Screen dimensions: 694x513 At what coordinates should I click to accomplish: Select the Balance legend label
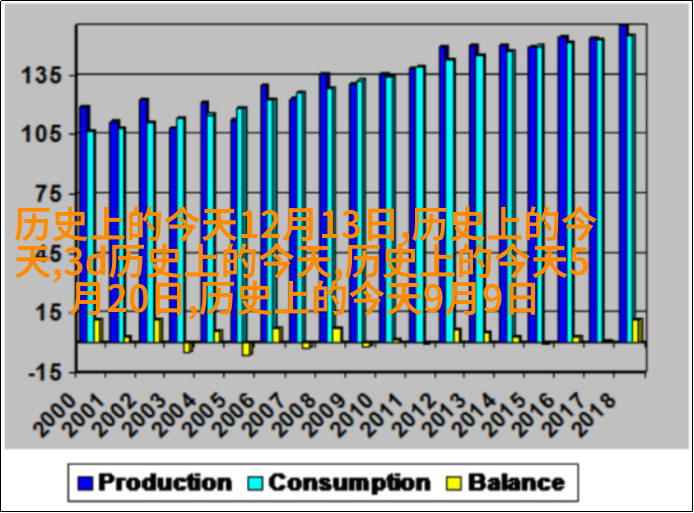coord(516,483)
